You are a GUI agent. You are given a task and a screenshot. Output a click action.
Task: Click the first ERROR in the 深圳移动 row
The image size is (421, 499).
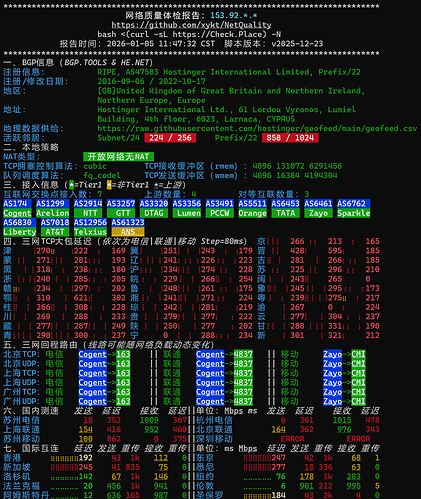tap(292, 439)
